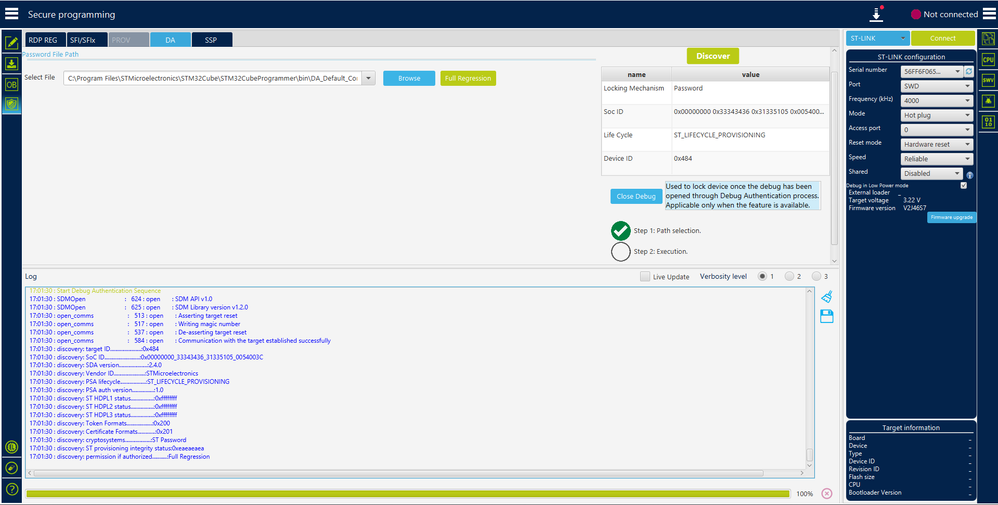
Task: Click the full chip erase icon in the left sidebar
Action: point(11,468)
